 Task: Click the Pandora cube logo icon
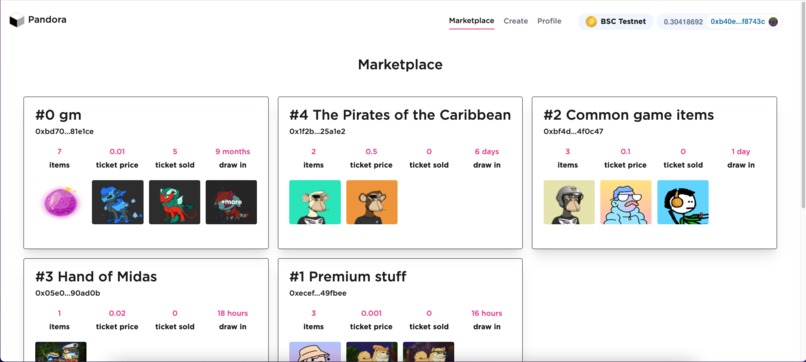pos(17,21)
